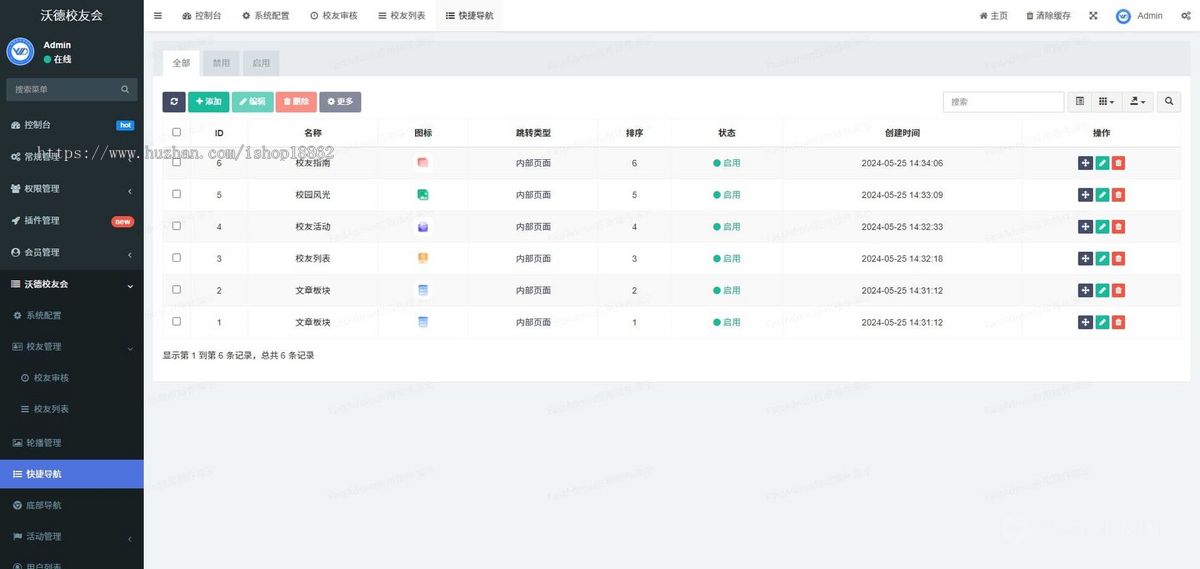Click the Admin avatar in top bar
The image size is (1200, 569).
pos(1123,16)
